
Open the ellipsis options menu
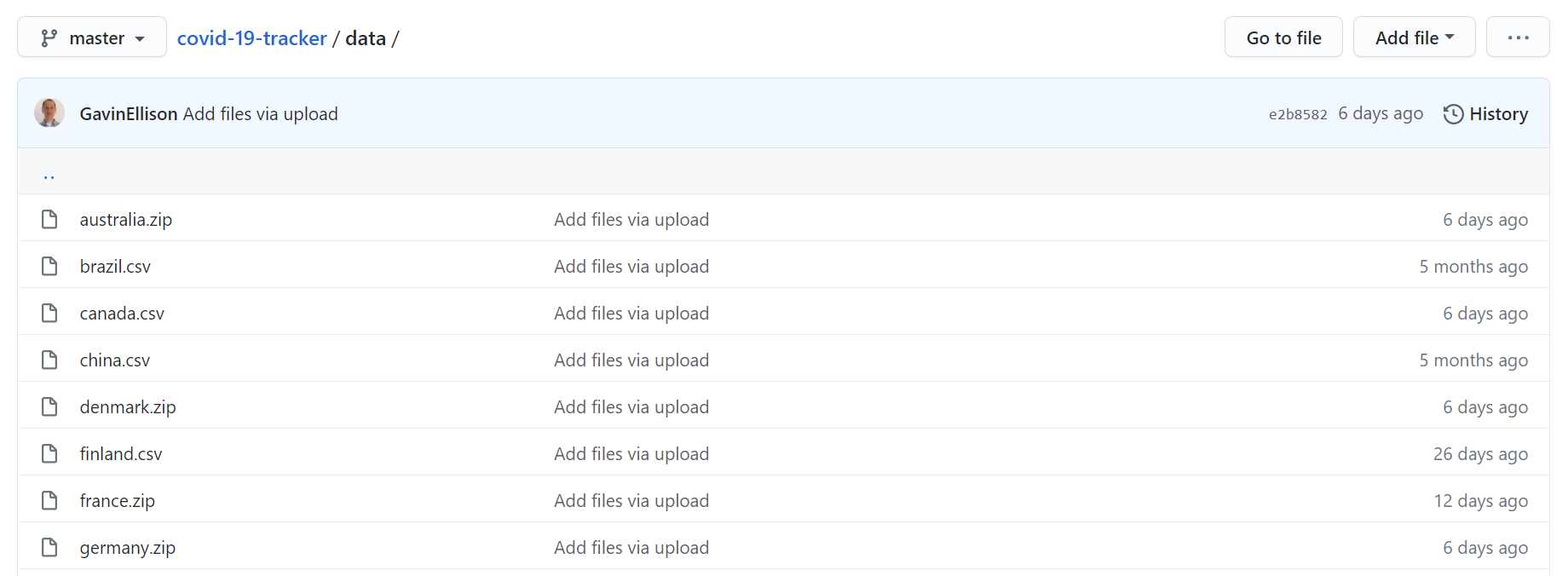(x=1518, y=37)
